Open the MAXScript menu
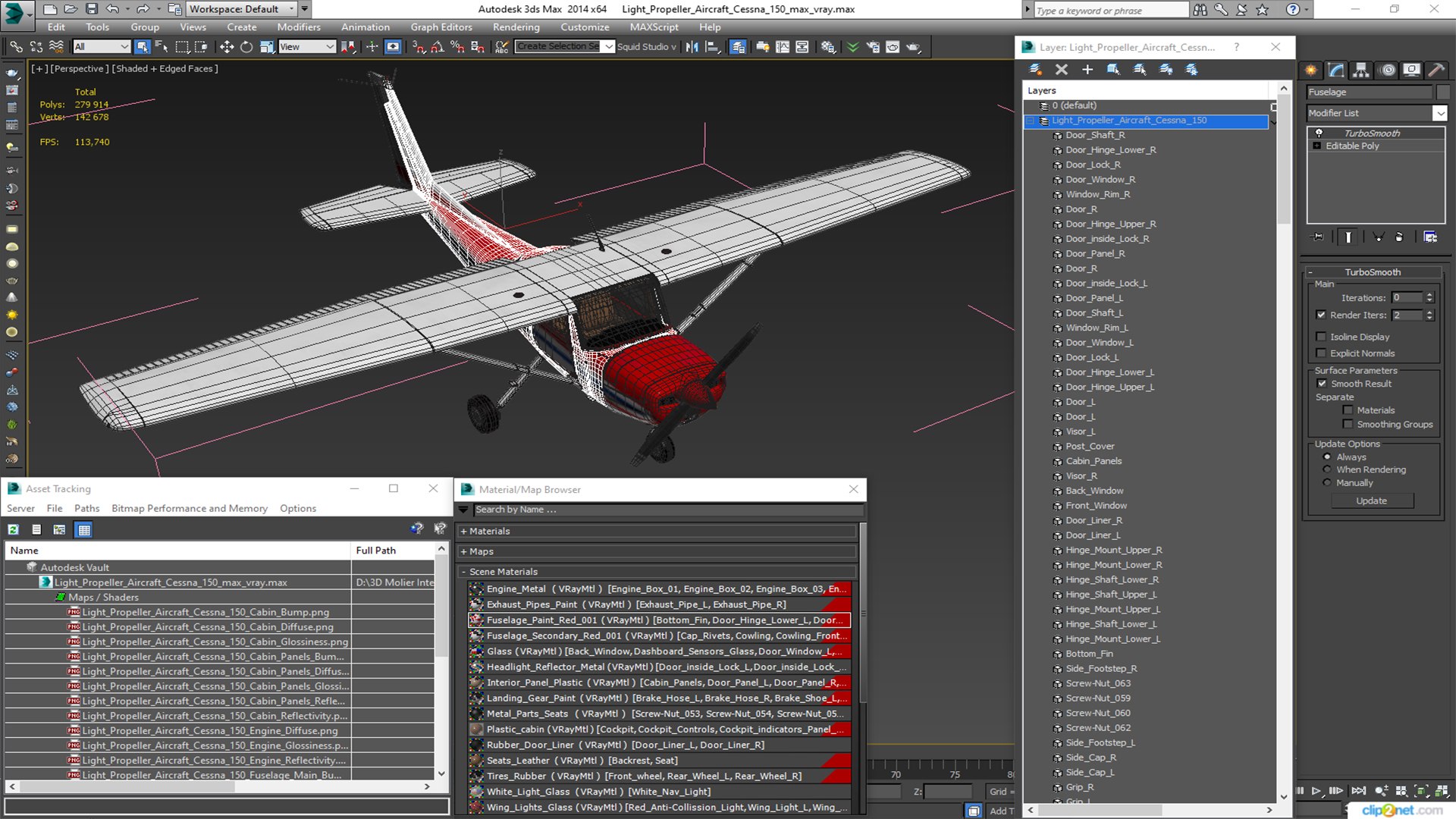Viewport: 1456px width, 819px height. (654, 27)
